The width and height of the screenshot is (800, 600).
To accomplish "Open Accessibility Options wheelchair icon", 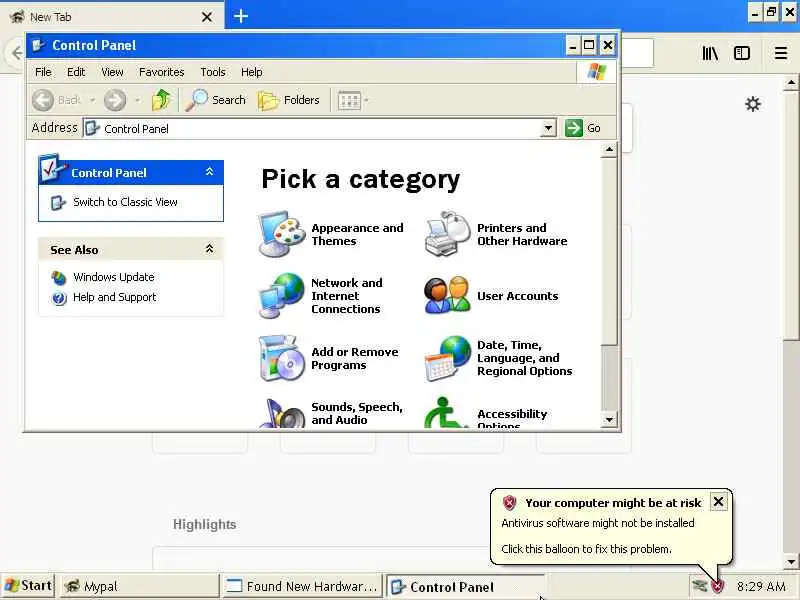I will pos(445,413).
